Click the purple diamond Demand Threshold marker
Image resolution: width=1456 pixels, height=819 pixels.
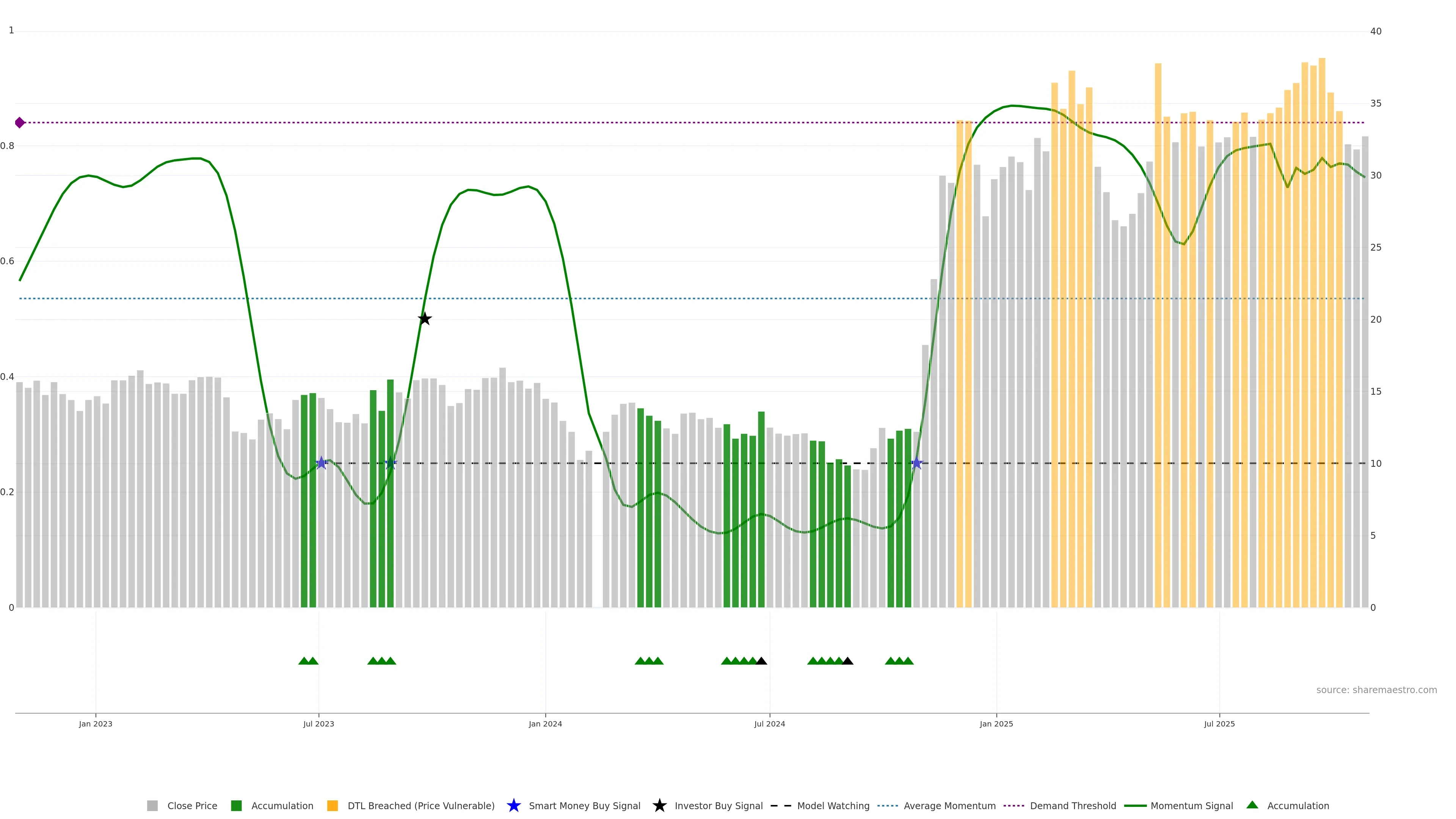click(20, 122)
